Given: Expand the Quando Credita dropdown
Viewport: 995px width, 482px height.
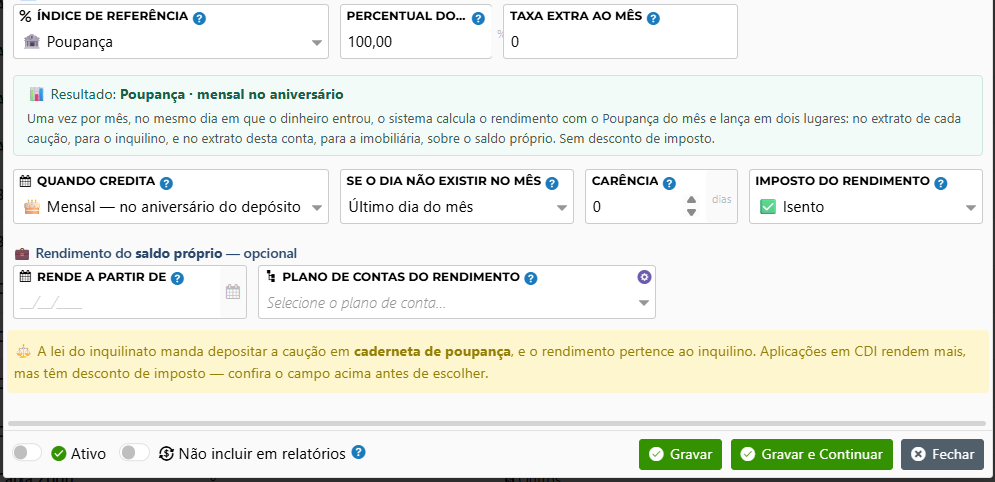Looking at the screenshot, I should click(171, 207).
